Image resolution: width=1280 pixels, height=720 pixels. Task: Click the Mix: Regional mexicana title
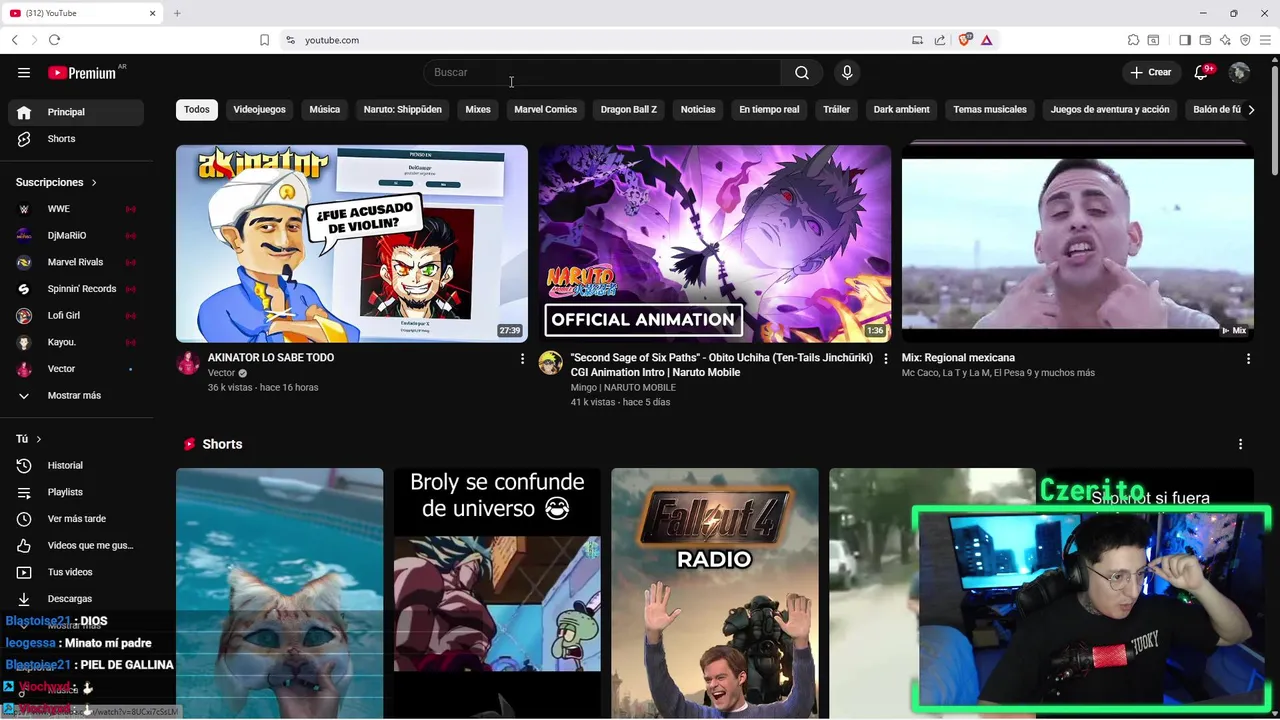[958, 358]
